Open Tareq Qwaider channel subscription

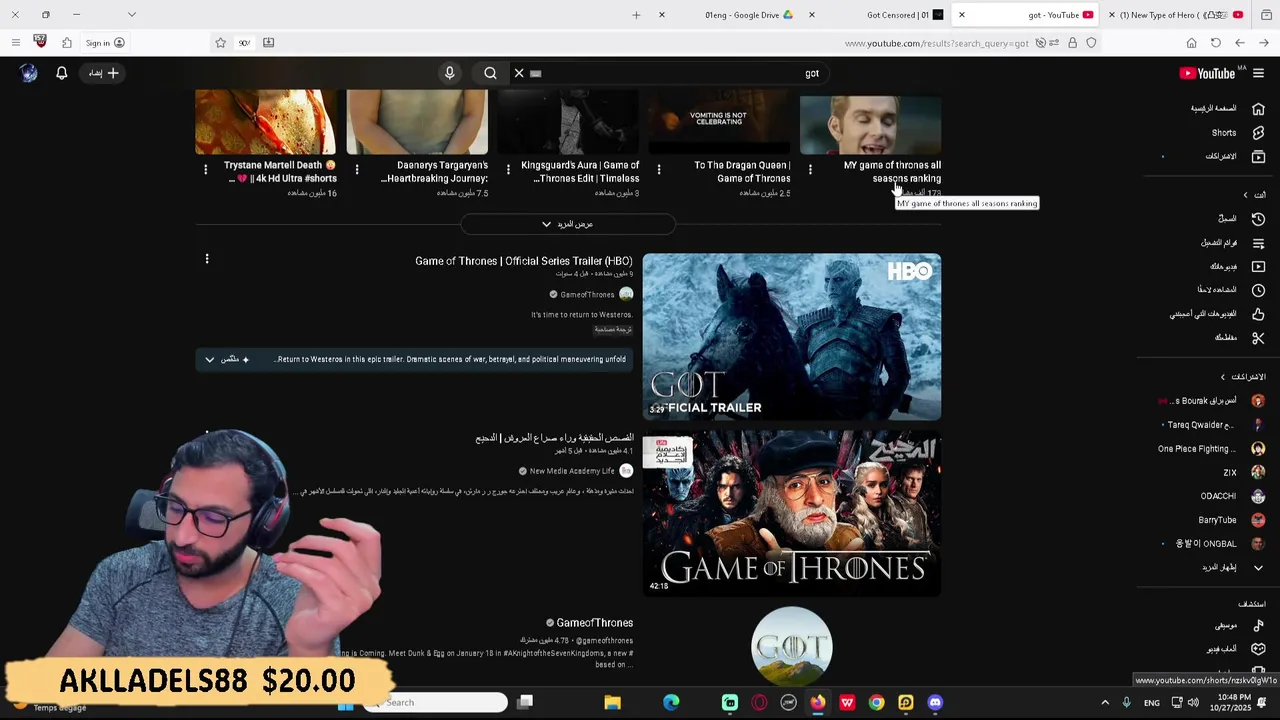pos(1215,425)
